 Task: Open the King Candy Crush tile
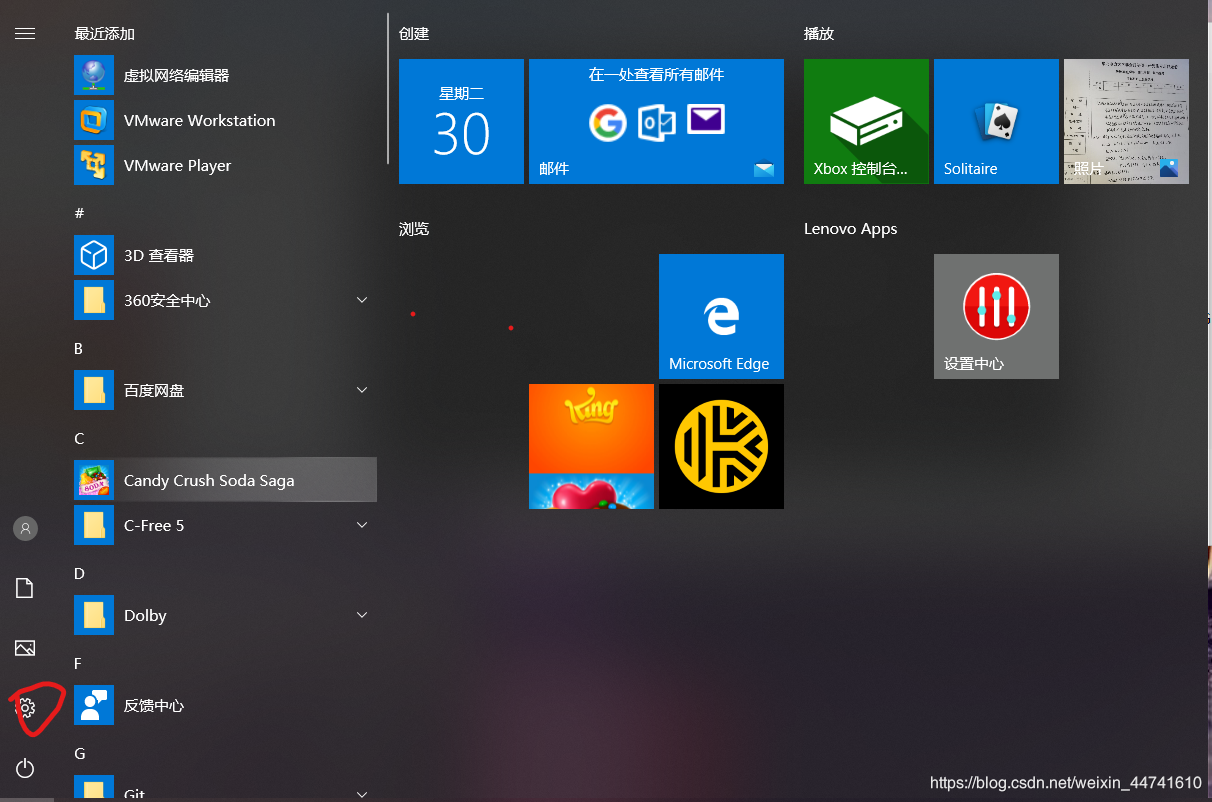tap(591, 446)
